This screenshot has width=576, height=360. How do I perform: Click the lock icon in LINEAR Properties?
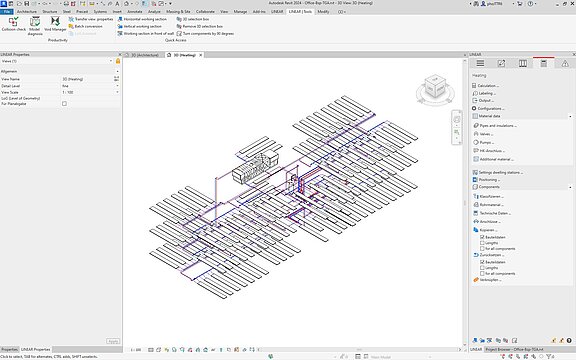coord(118,61)
